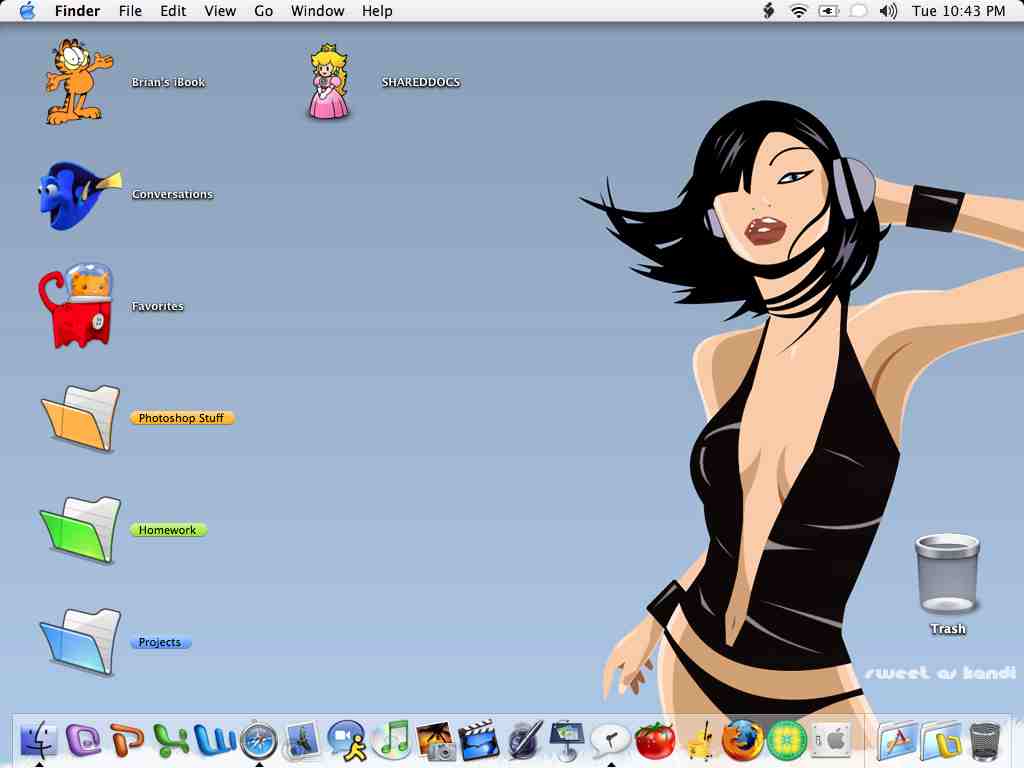Launch the yellow mop bucket Dock icon
This screenshot has height=768, width=1024.
point(699,741)
